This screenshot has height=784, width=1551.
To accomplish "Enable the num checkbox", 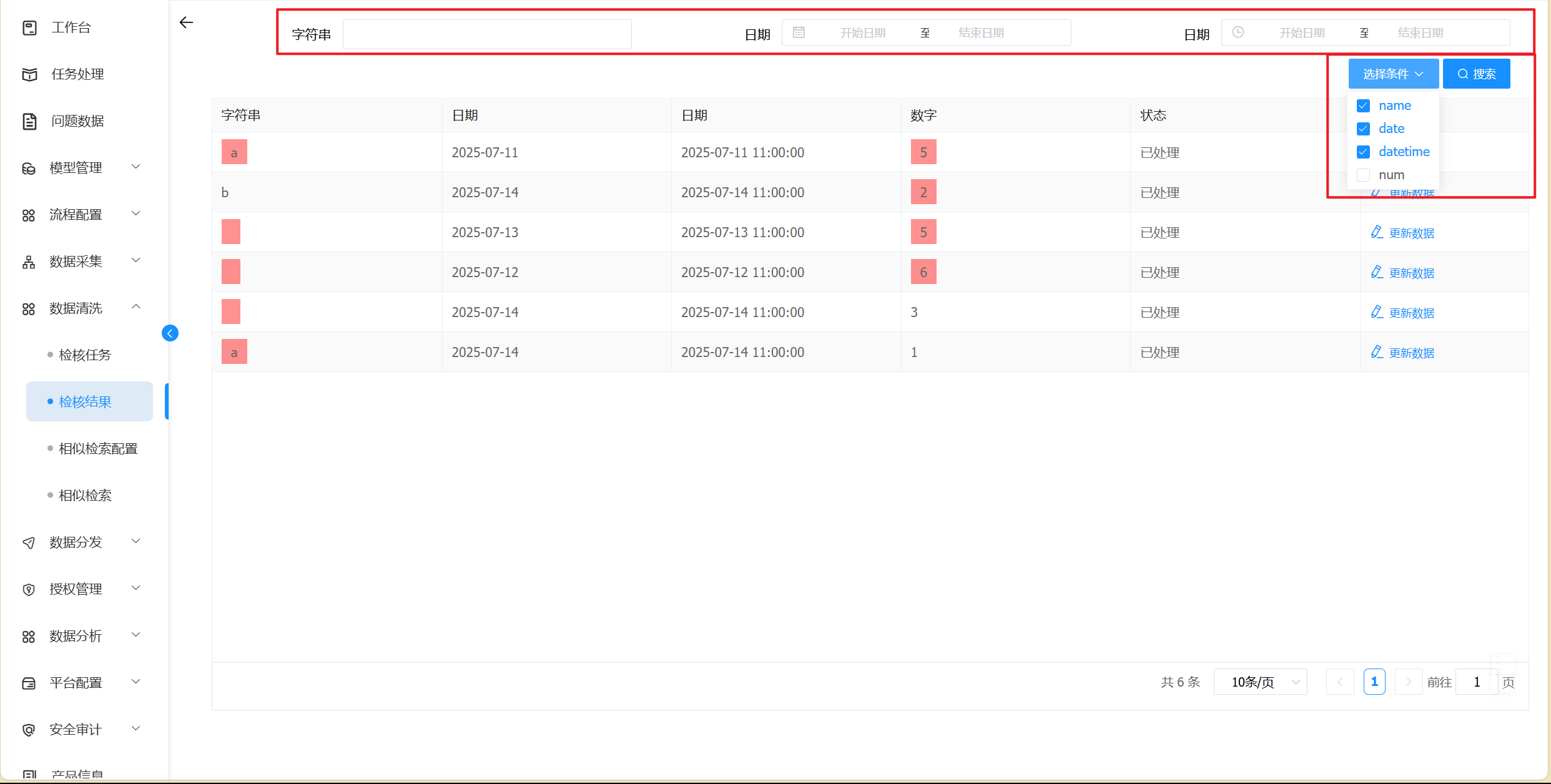I will click(x=1363, y=175).
